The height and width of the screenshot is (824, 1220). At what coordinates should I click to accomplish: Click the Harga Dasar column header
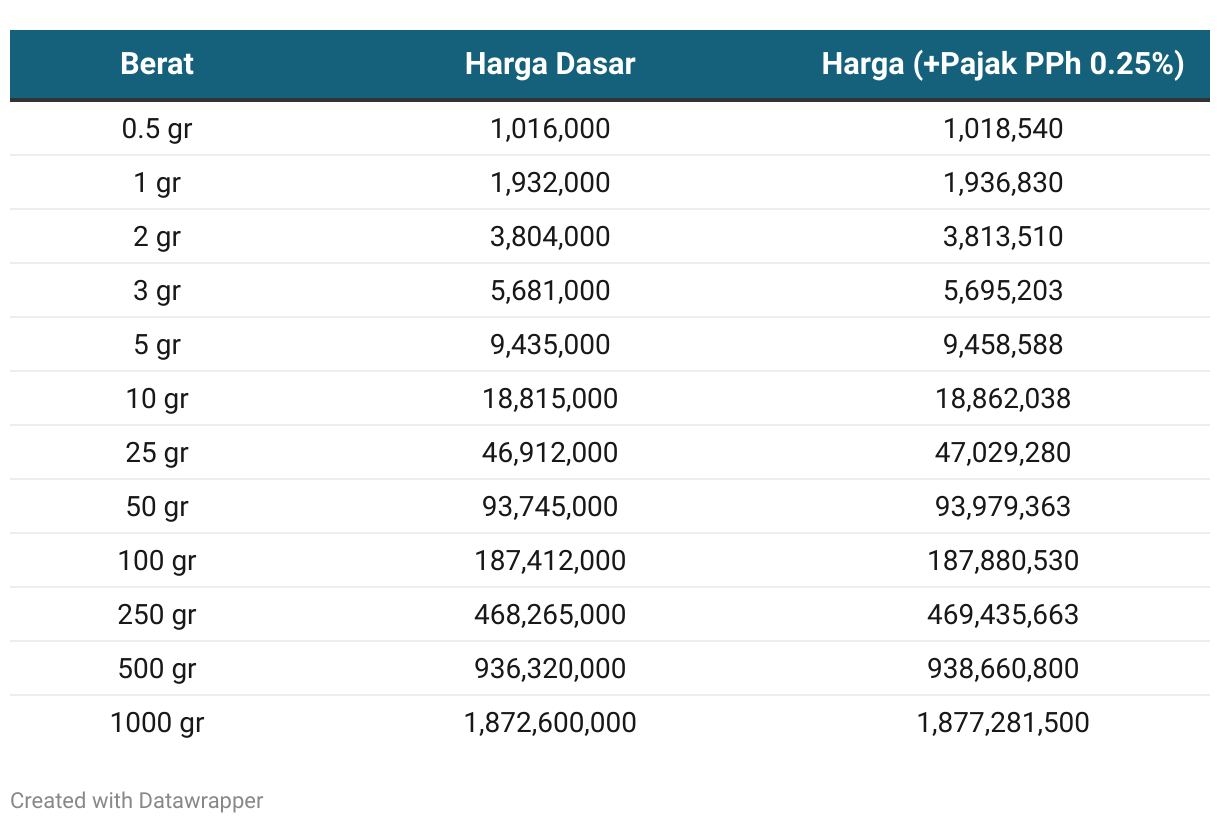[550, 65]
